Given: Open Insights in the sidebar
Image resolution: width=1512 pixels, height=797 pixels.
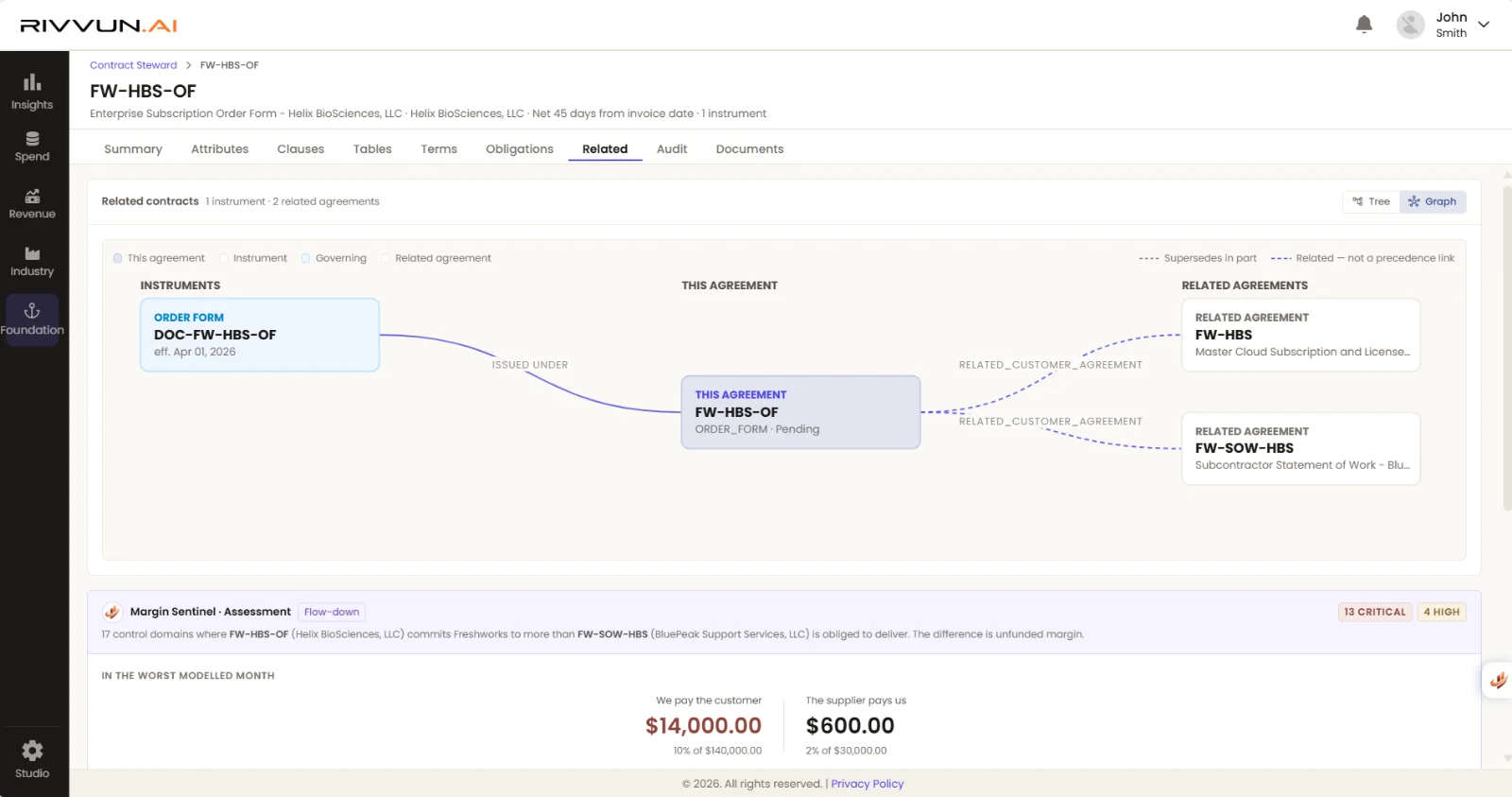Looking at the screenshot, I should click(x=32, y=92).
